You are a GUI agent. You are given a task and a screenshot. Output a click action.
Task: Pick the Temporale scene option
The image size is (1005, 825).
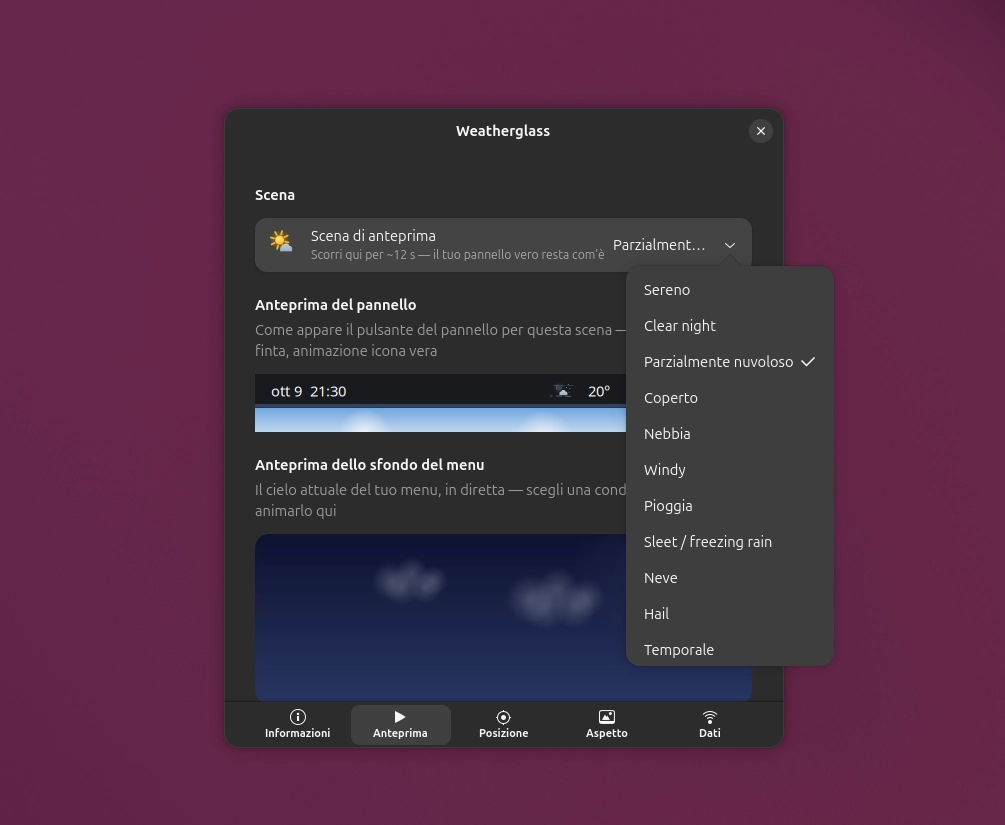pyautogui.click(x=729, y=649)
